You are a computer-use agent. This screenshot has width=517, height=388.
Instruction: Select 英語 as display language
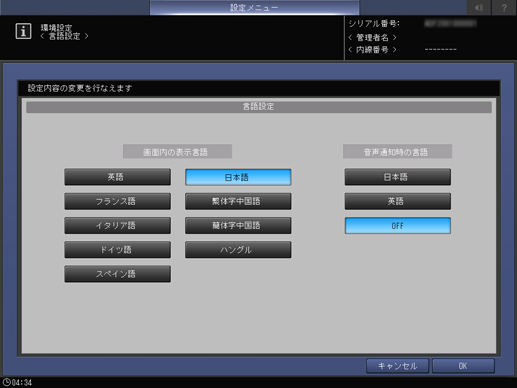click(x=117, y=177)
